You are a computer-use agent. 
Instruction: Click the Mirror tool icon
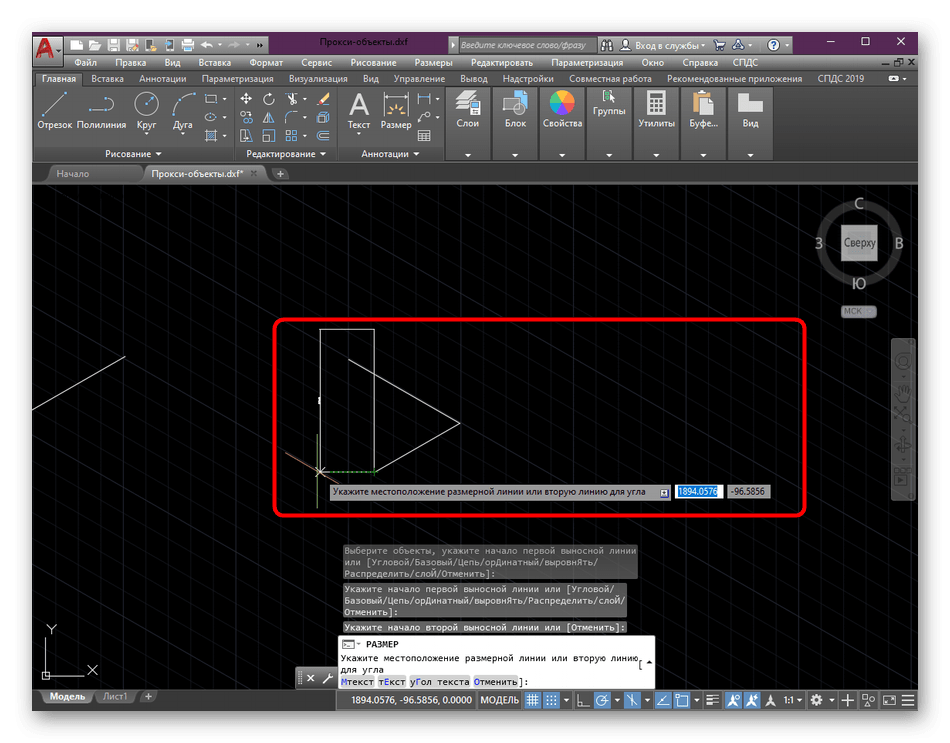(268, 117)
